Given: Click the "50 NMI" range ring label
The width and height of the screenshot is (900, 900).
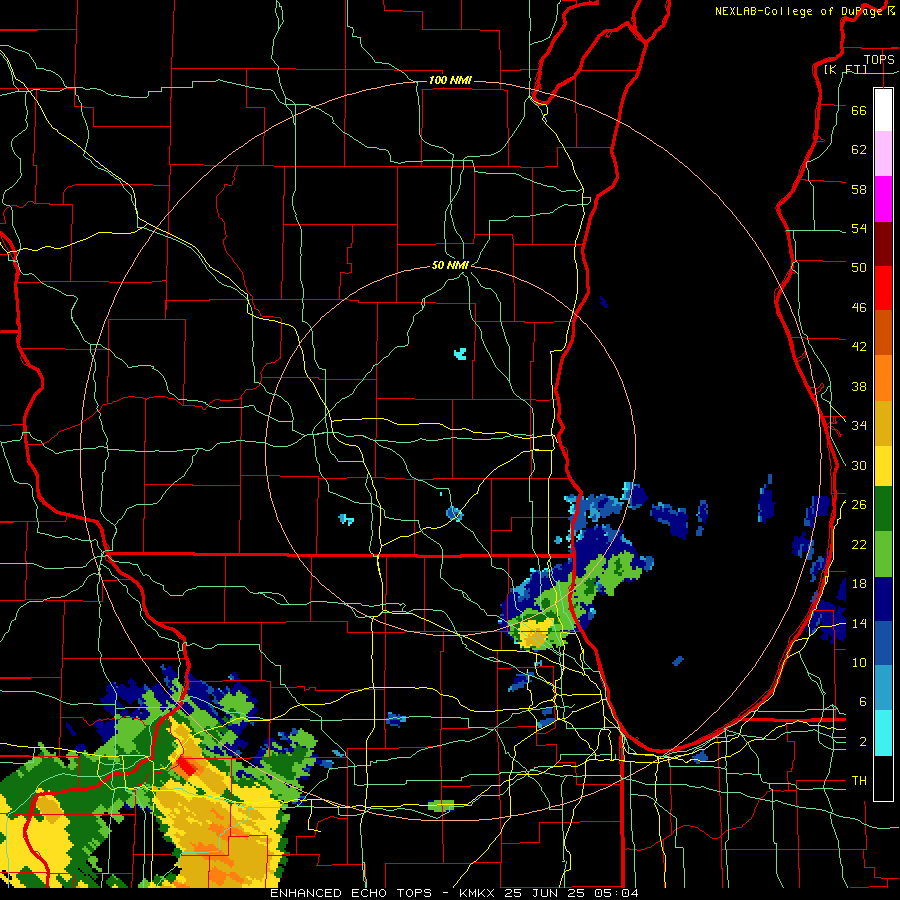Looking at the screenshot, I should click(x=450, y=265).
